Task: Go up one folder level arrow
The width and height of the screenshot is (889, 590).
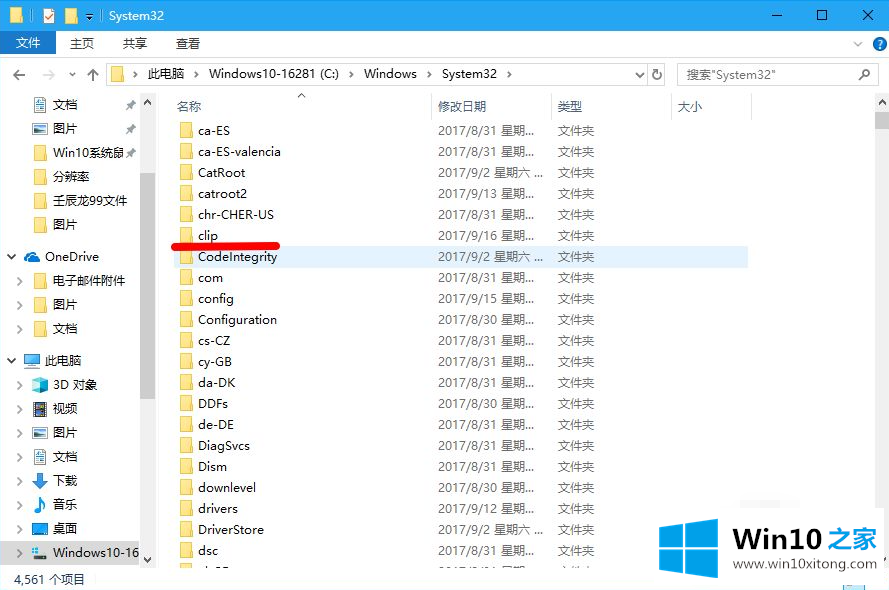Action: [93, 75]
